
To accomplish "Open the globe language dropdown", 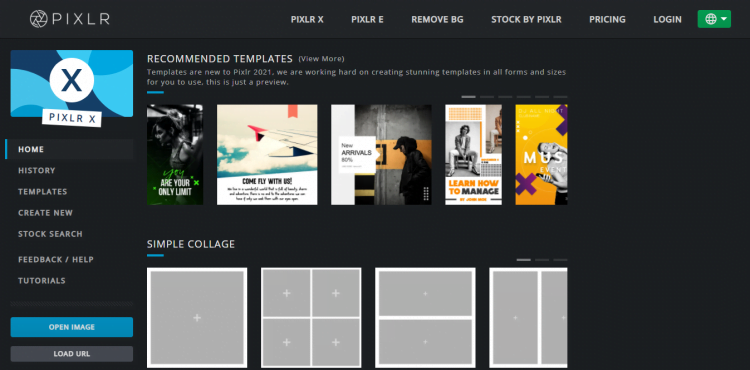I will [x=714, y=19].
